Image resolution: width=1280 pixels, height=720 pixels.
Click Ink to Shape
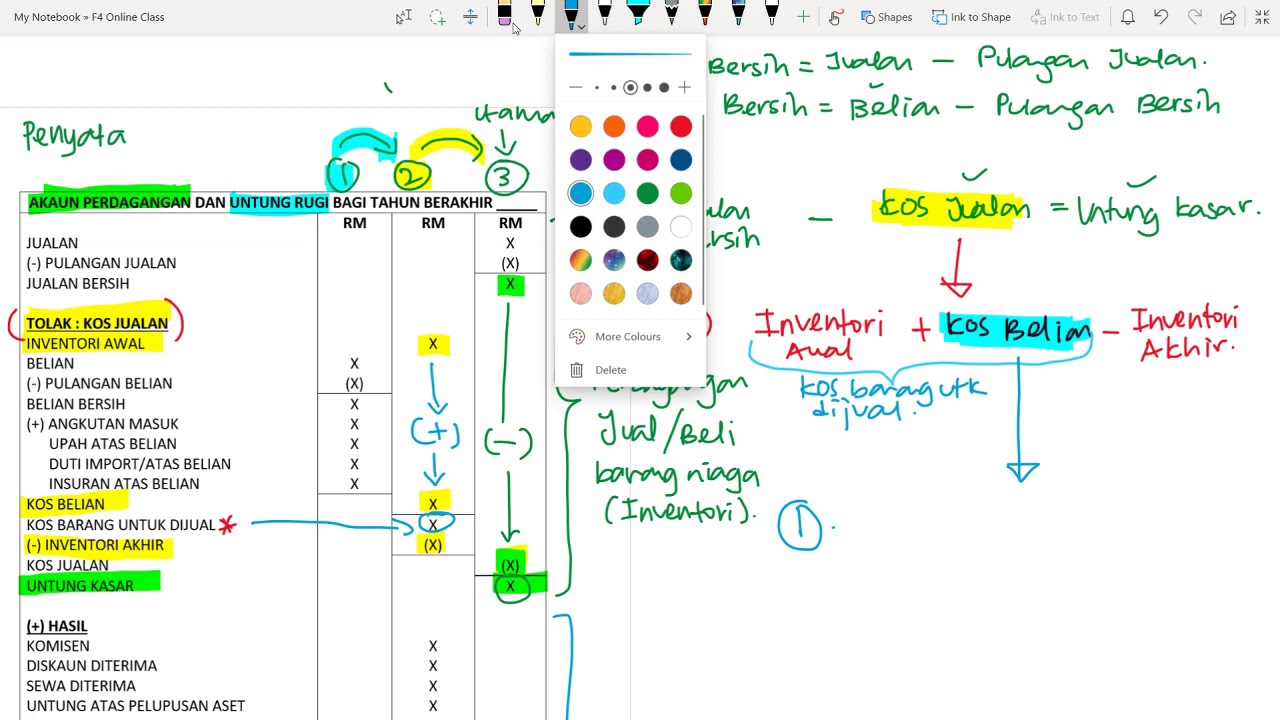coord(971,17)
